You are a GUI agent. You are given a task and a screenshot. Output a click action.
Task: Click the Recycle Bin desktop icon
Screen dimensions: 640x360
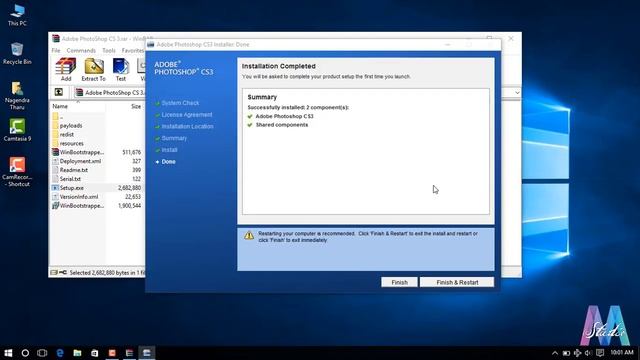(x=17, y=53)
